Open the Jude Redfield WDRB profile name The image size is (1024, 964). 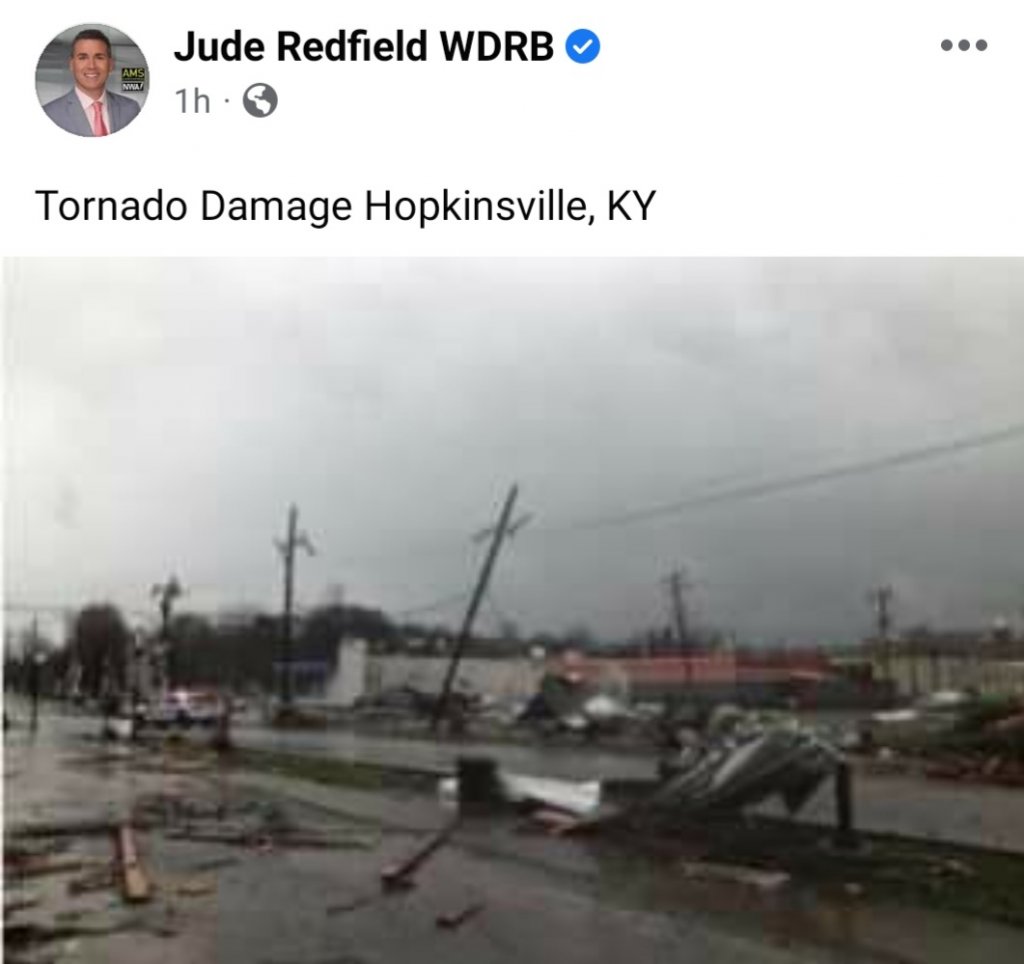(363, 46)
